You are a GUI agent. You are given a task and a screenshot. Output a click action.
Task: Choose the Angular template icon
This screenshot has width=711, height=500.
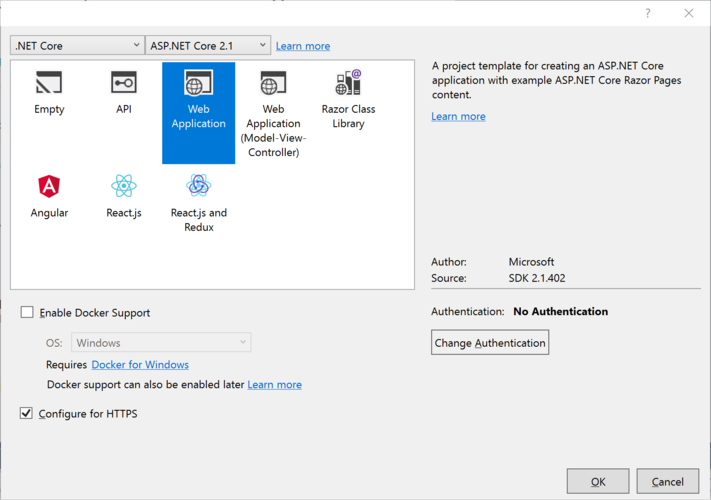49,187
